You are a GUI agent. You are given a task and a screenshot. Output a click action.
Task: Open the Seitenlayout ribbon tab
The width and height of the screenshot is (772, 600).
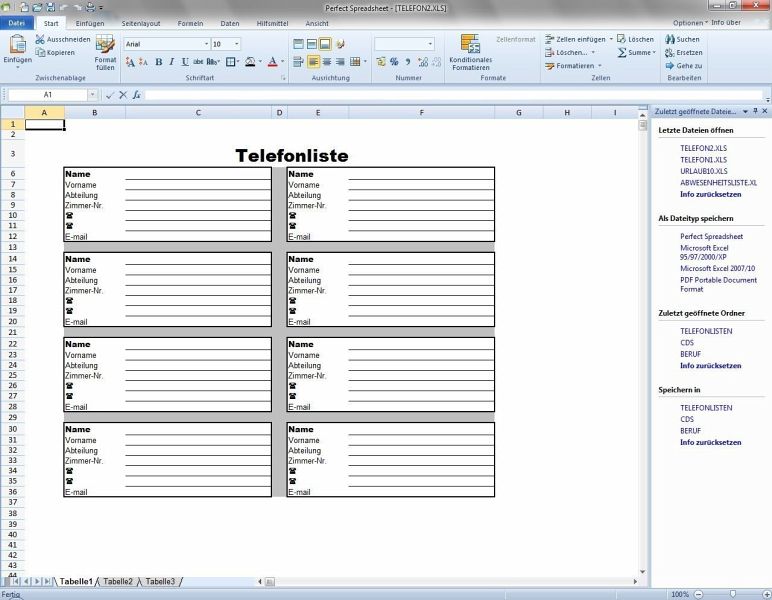click(x=139, y=22)
